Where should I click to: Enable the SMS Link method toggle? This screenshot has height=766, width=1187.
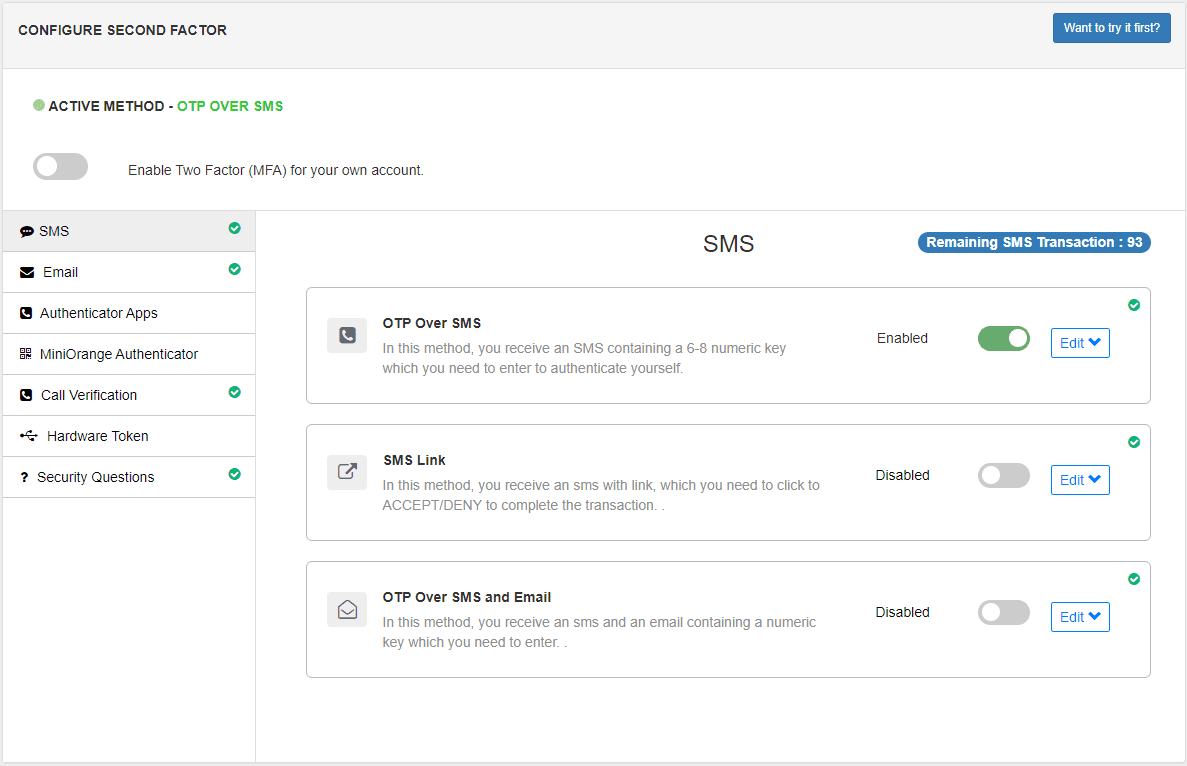pyautogui.click(x=1003, y=475)
